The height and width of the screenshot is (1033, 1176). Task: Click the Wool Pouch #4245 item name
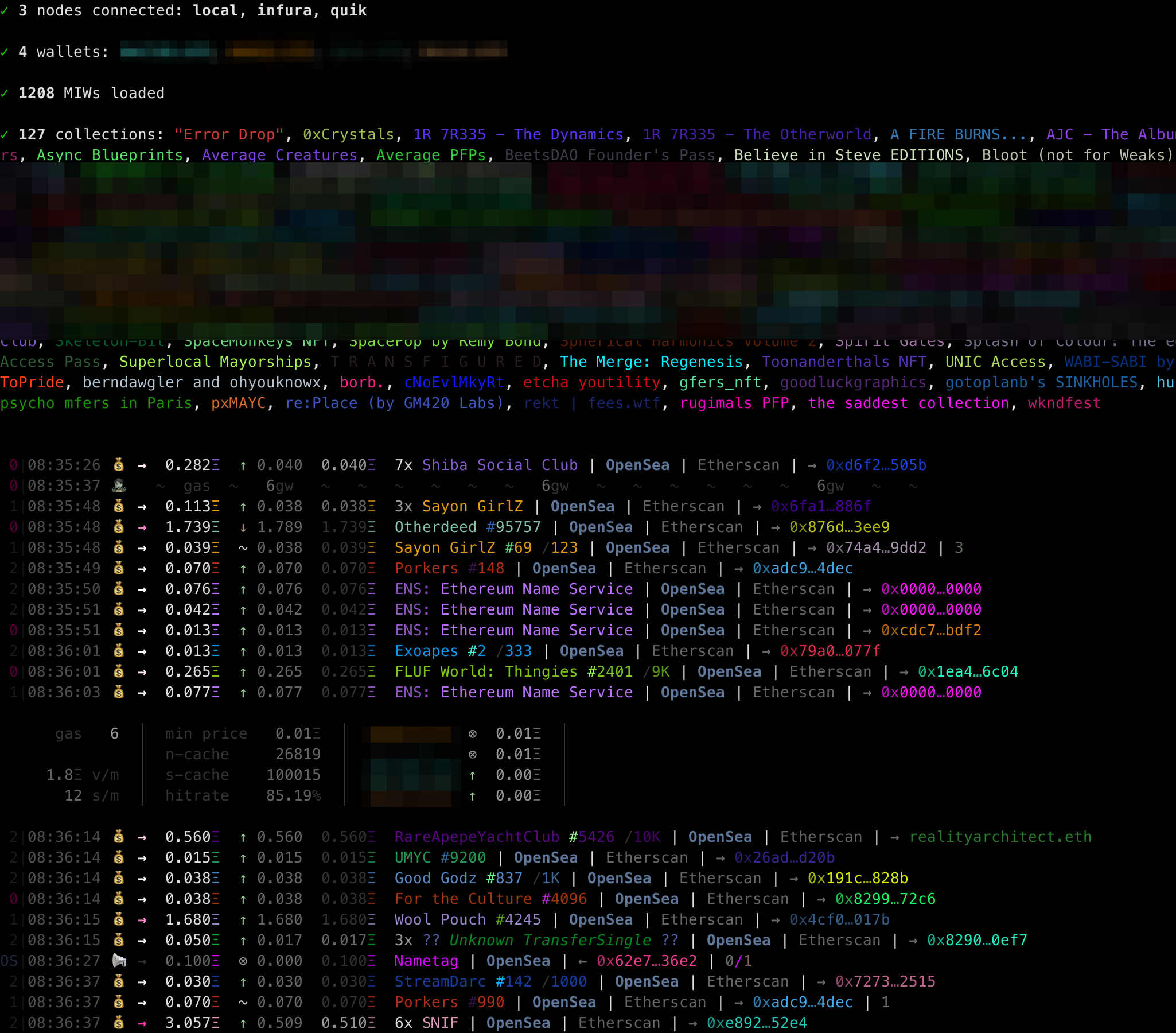(468, 919)
